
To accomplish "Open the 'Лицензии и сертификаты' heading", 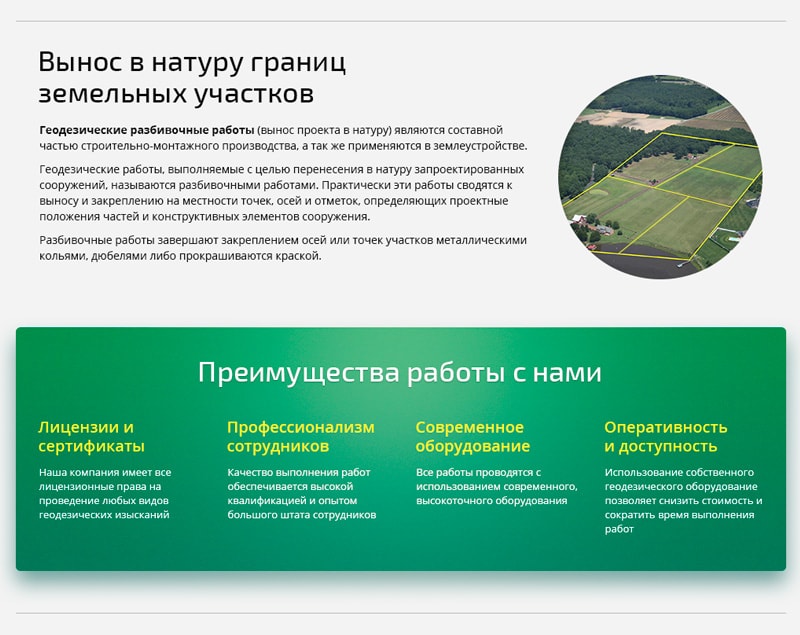I will [x=91, y=437].
